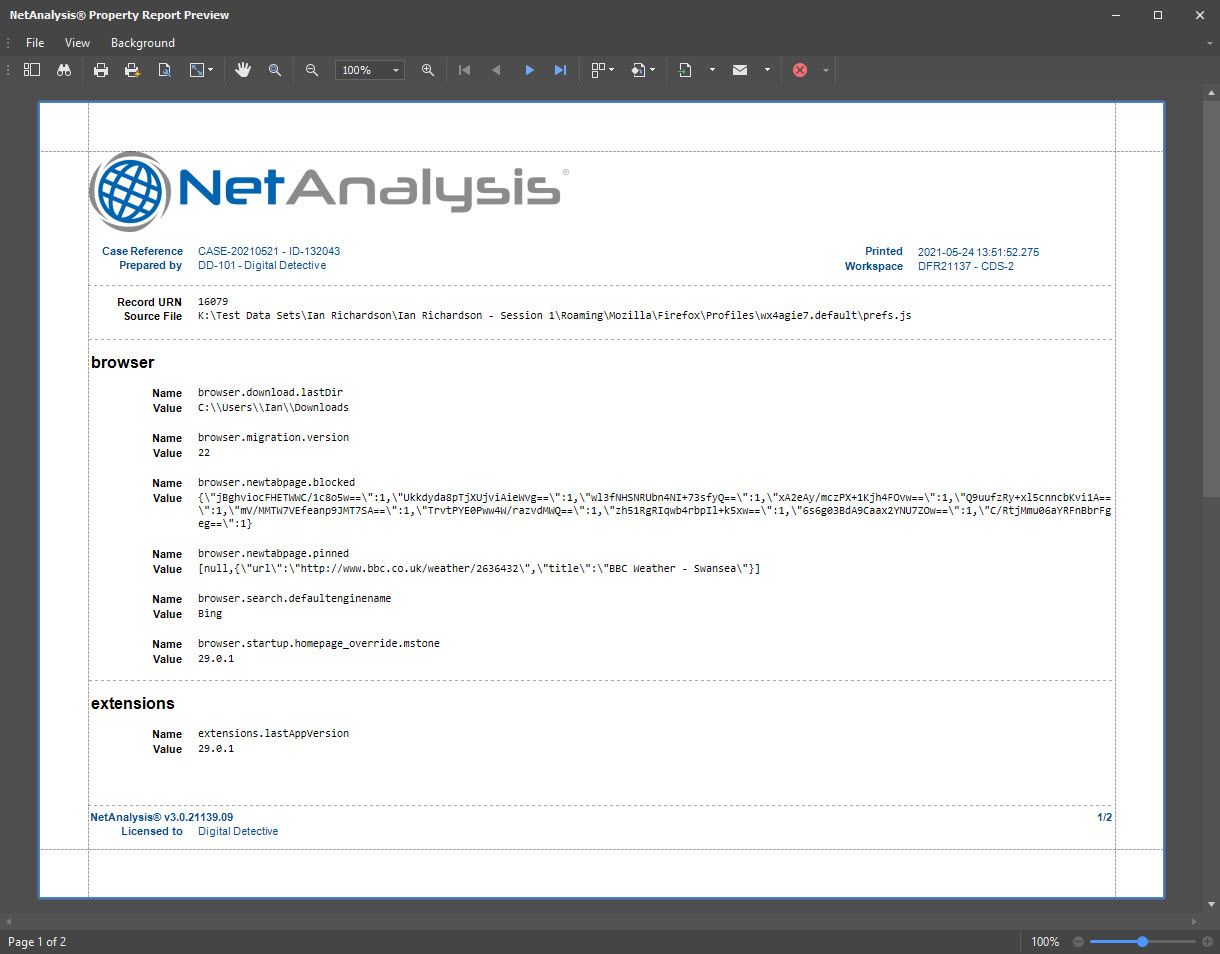This screenshot has height=954, width=1220.
Task: Click the NetAnalysis logo in the report
Action: [329, 192]
